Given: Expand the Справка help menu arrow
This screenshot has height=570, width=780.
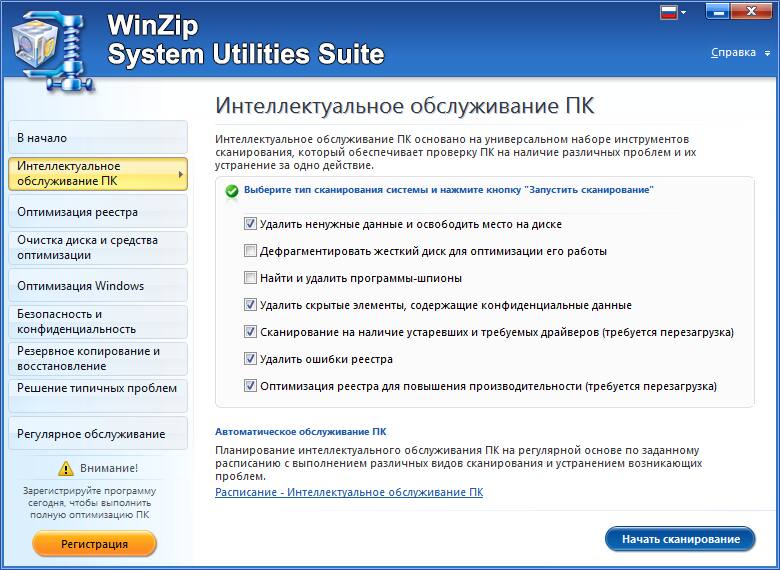Looking at the screenshot, I should [x=765, y=53].
